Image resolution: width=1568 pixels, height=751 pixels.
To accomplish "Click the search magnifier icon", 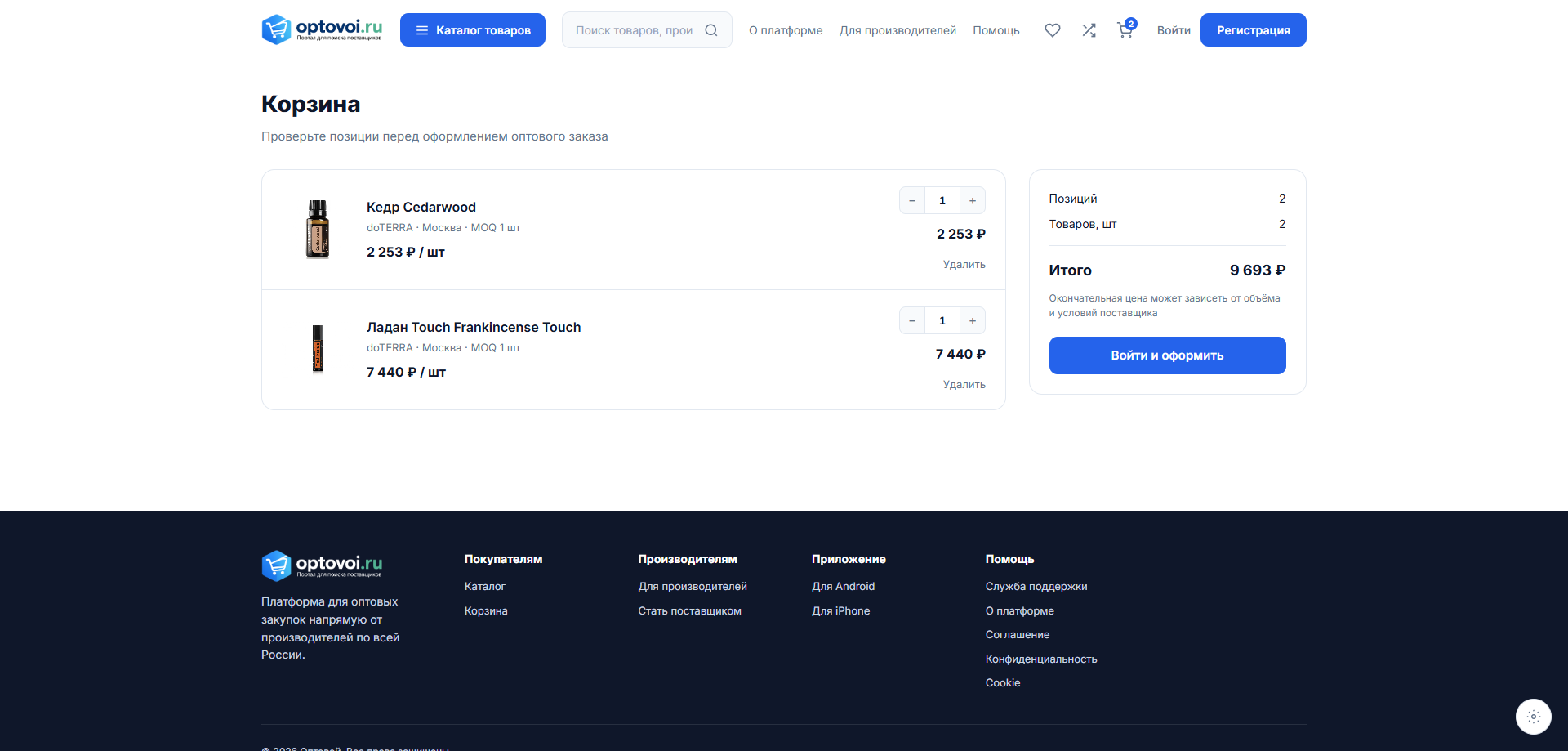I will 711,30.
